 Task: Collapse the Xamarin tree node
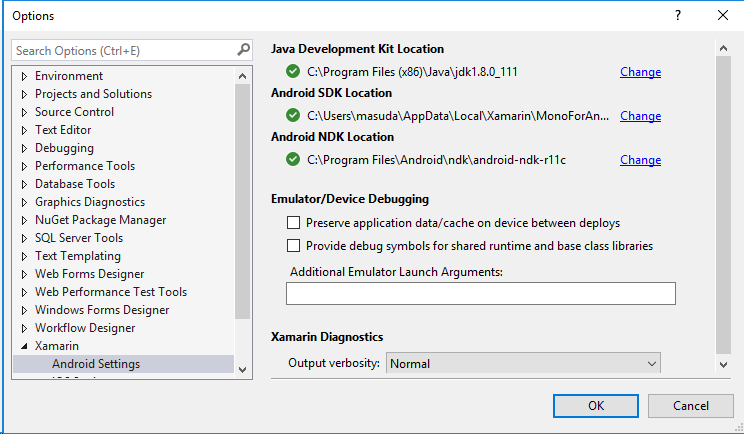point(24,346)
